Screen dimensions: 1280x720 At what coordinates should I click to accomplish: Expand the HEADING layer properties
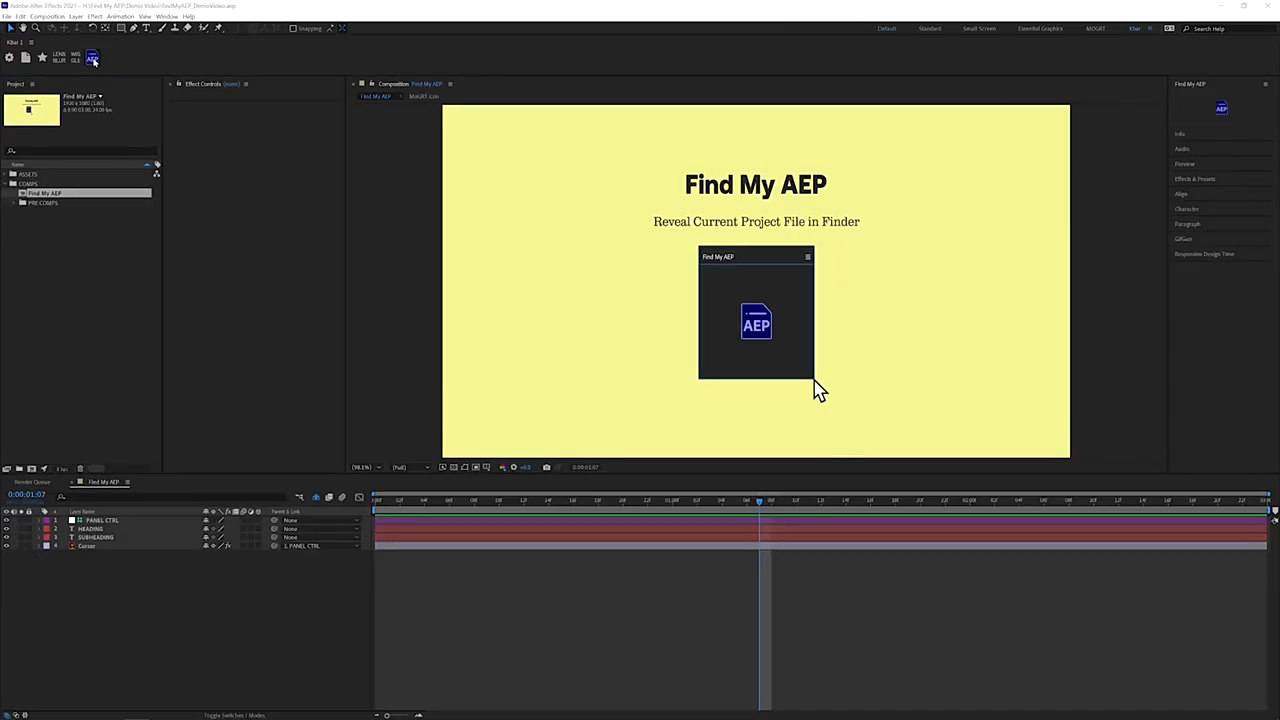tap(38, 529)
